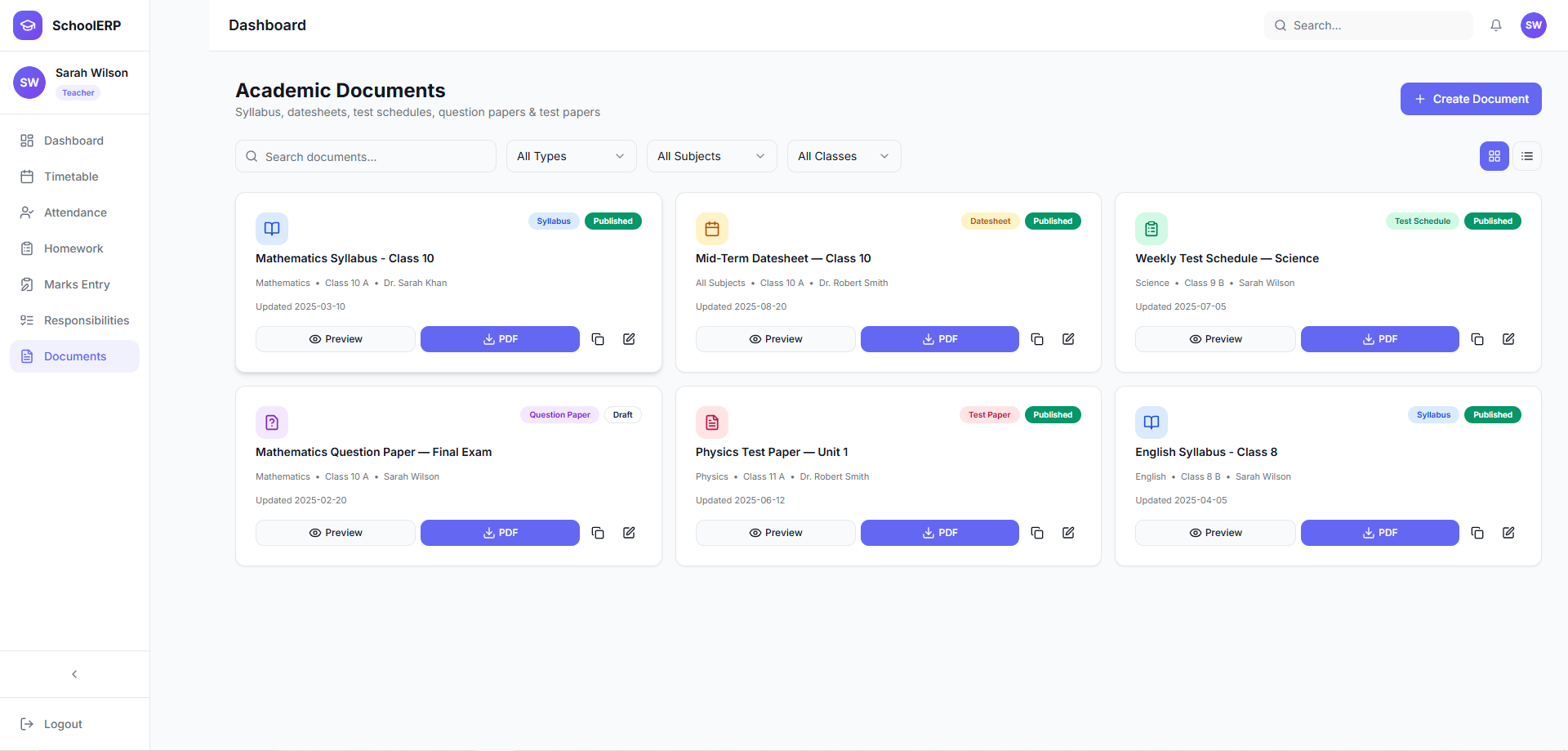Open the All Classes filter dropdown
This screenshot has height=751, width=1568.
pos(844,156)
